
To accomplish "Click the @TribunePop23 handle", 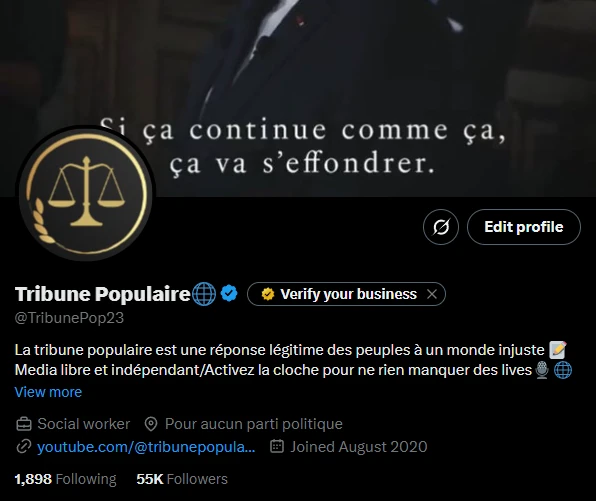I will (69, 318).
